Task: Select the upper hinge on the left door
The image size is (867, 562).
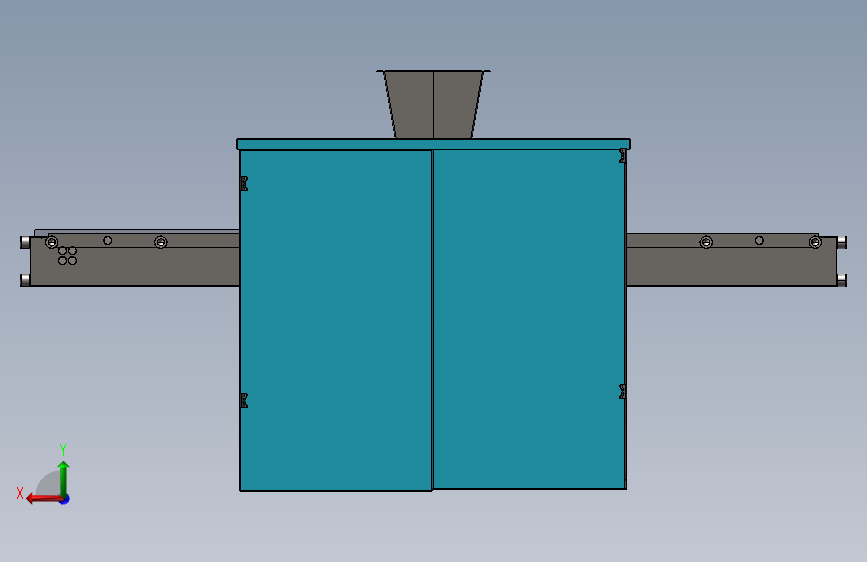Action: (x=244, y=183)
